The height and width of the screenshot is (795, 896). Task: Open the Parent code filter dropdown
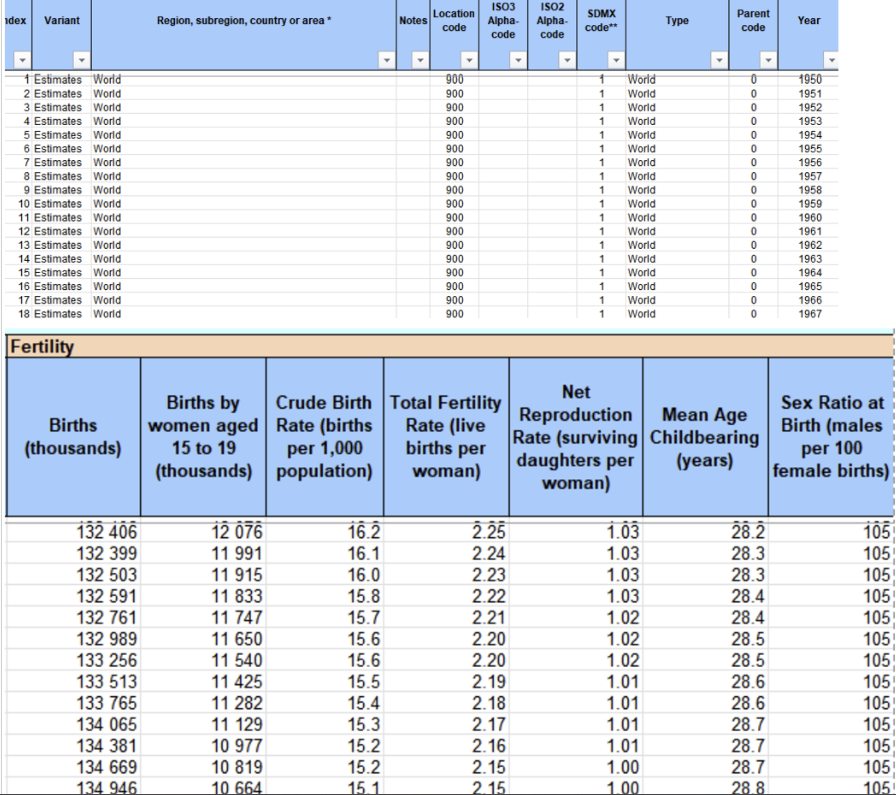pyautogui.click(x=768, y=60)
